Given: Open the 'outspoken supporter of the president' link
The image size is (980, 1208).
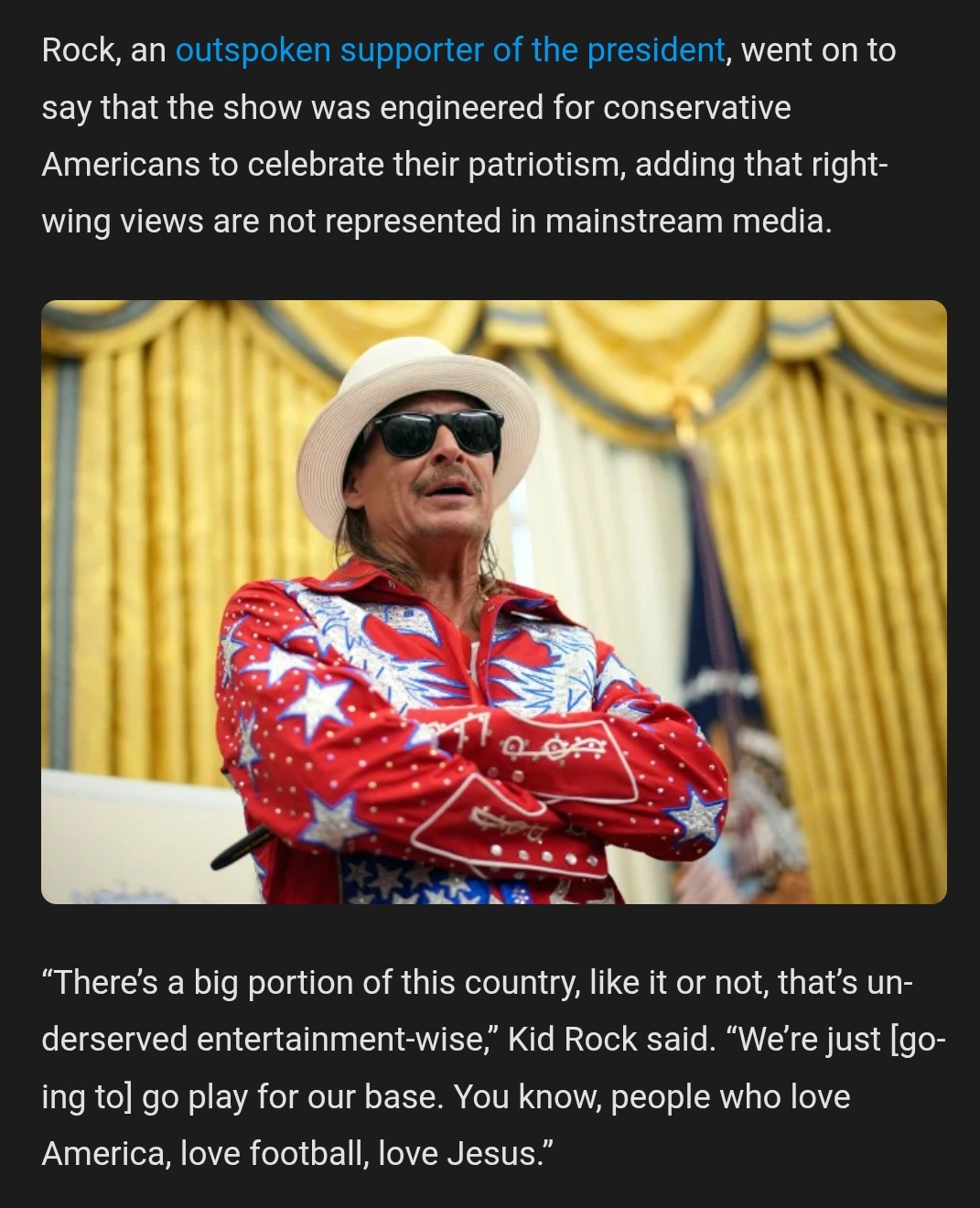Looking at the screenshot, I should coord(450,50).
